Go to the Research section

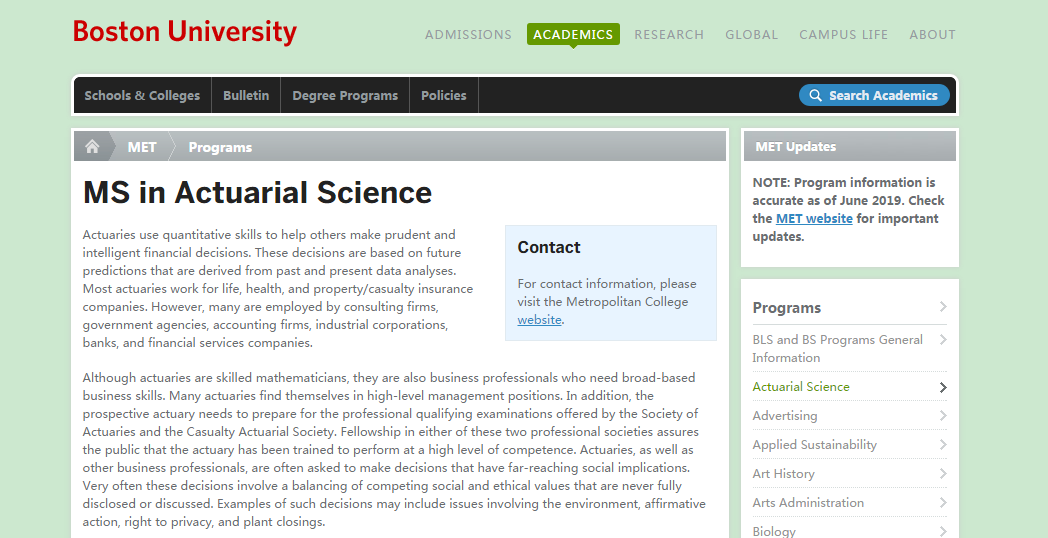point(669,34)
